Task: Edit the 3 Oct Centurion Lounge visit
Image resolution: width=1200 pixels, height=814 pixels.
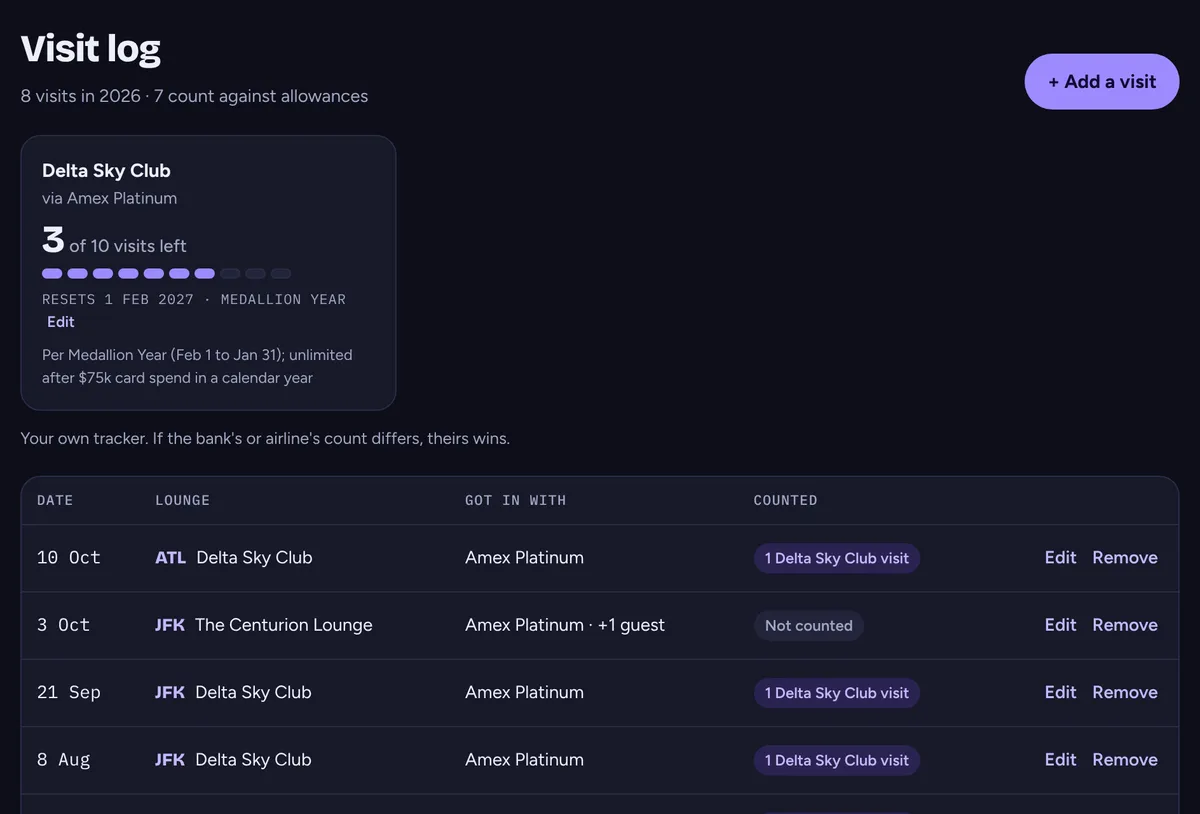Action: click(x=1060, y=625)
